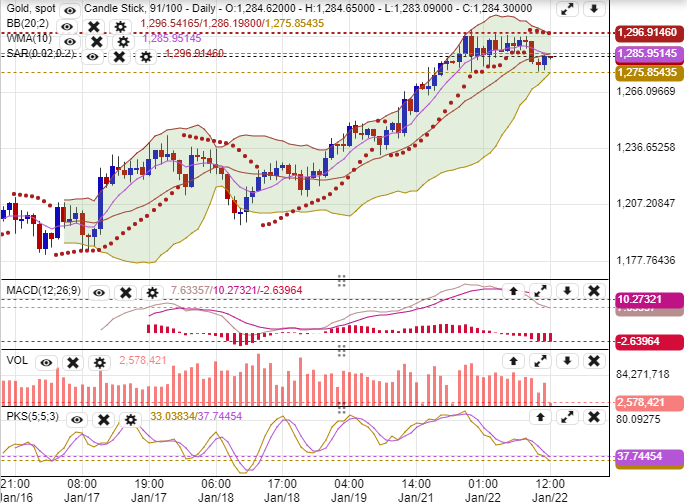Open MACD(12;26;9) settings gear
Screen dimensions: 687x503
pyautogui.click(x=152, y=292)
